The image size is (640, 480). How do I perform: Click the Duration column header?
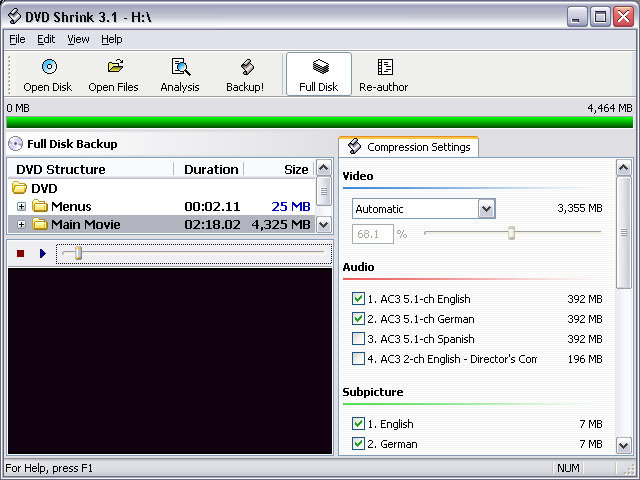point(210,169)
